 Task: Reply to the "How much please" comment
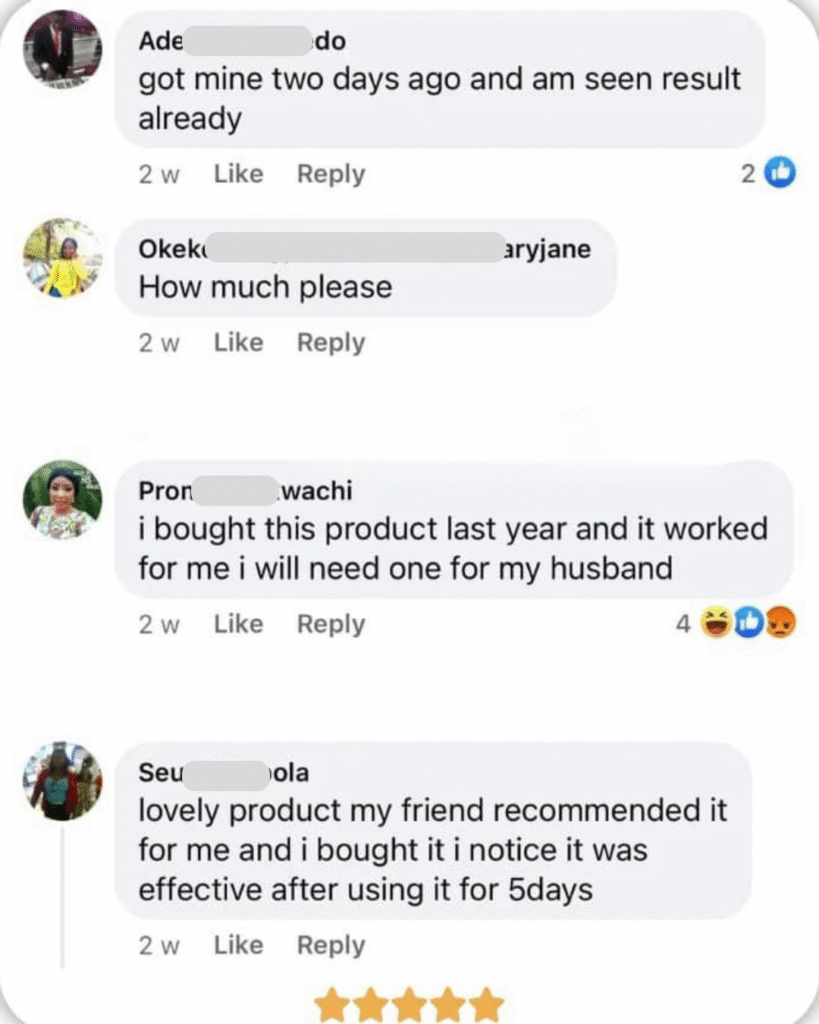(x=331, y=343)
